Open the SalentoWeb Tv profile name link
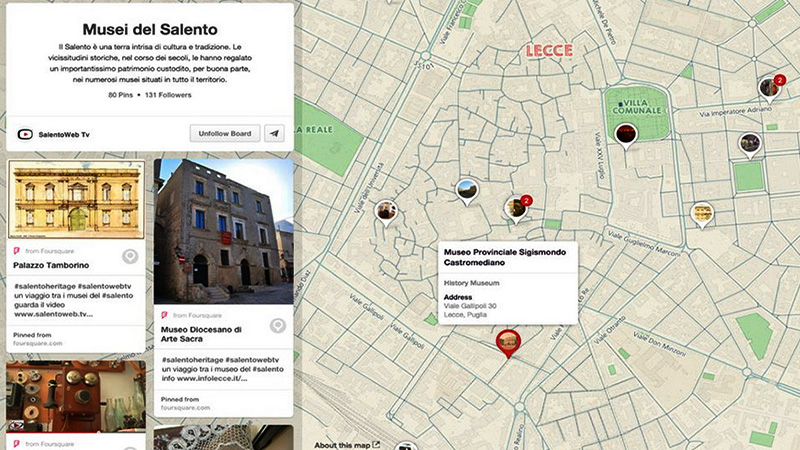The height and width of the screenshot is (450, 800). [x=64, y=135]
